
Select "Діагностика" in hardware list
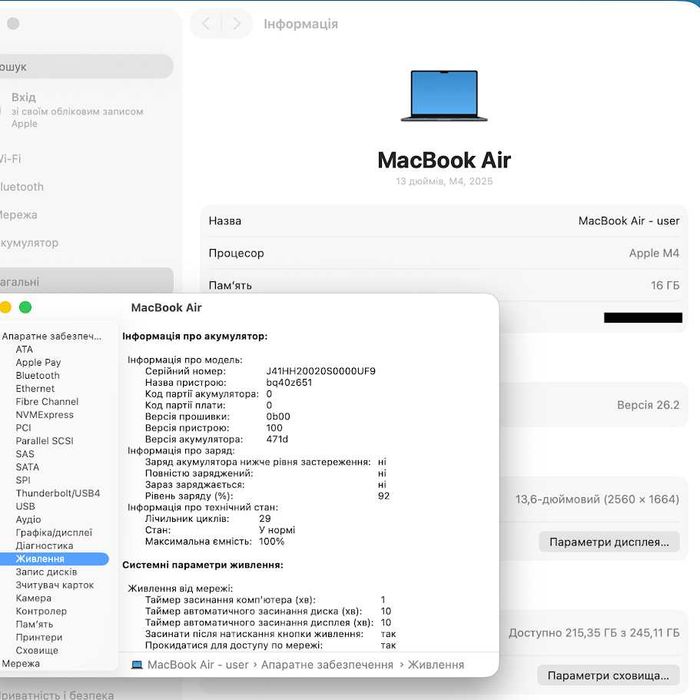pos(44,546)
